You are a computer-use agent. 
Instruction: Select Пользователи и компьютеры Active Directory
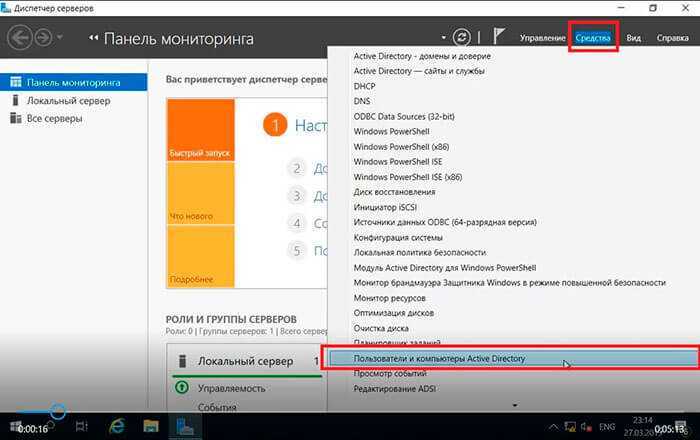click(x=513, y=358)
